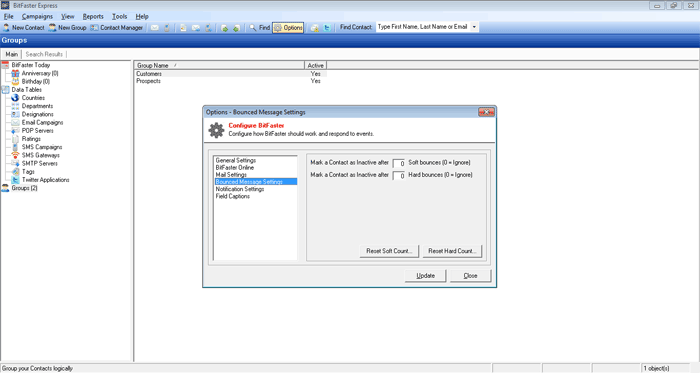Click the Reset Hard Count button
Screen dimensions: 700x373
[452, 251]
